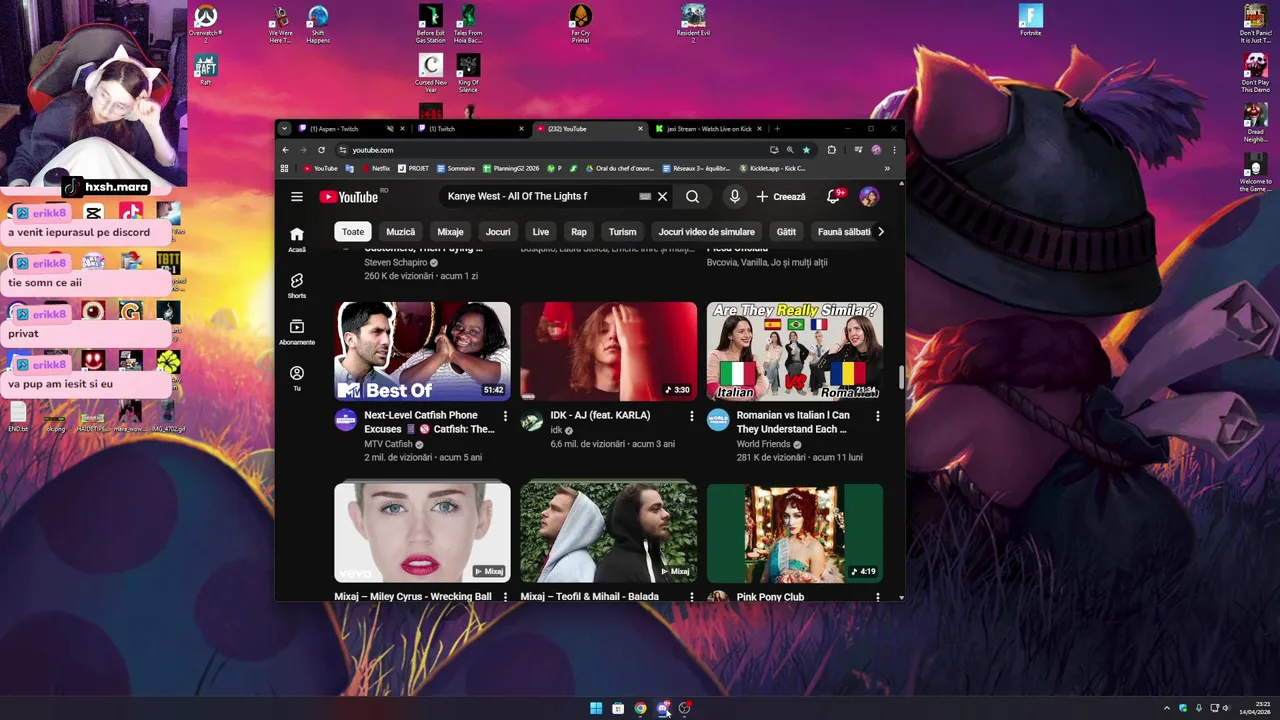Open Abonamente in the sidebar
The height and width of the screenshot is (720, 1280).
point(297,332)
